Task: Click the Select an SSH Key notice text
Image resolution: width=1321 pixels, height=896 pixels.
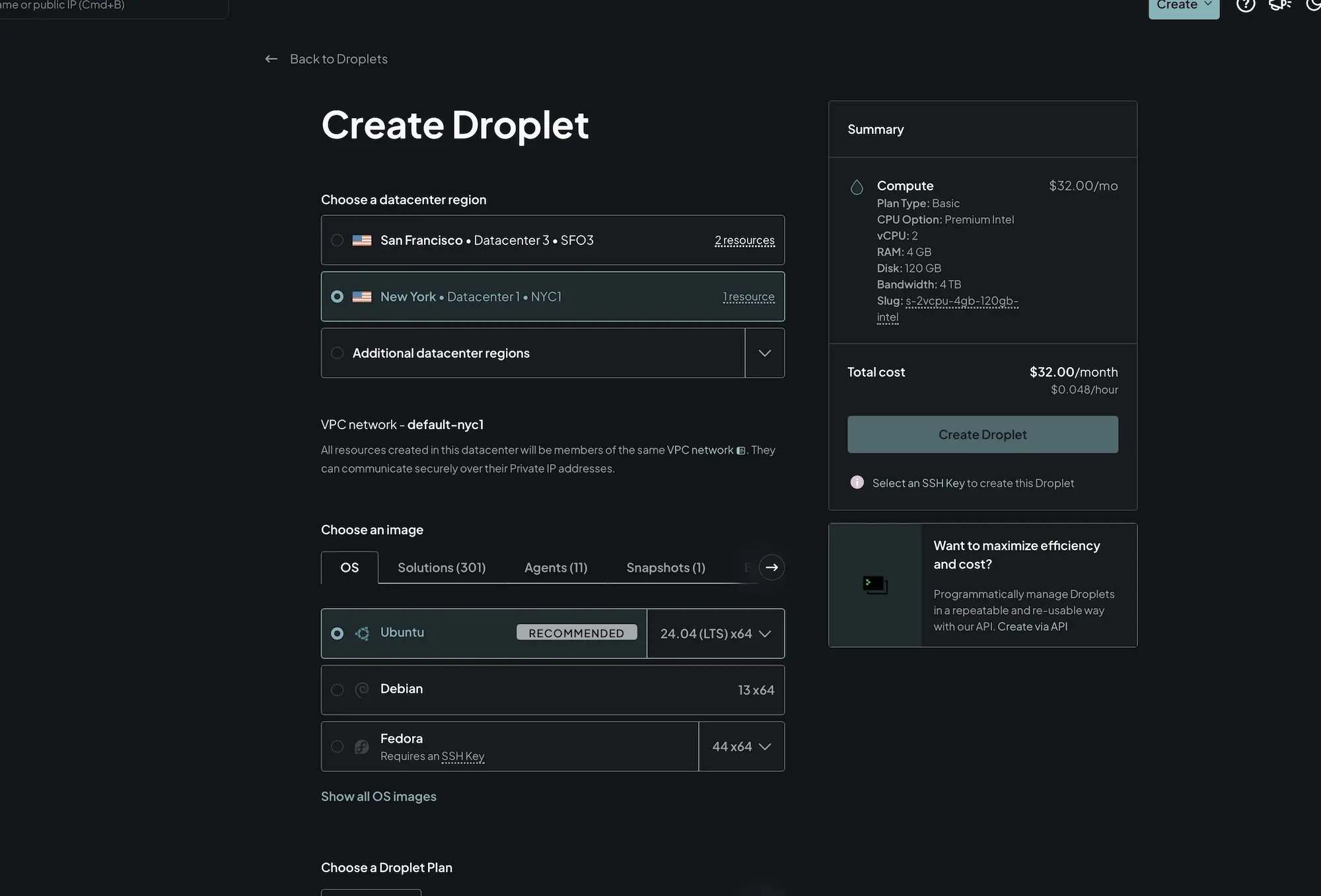Action: pos(973,483)
